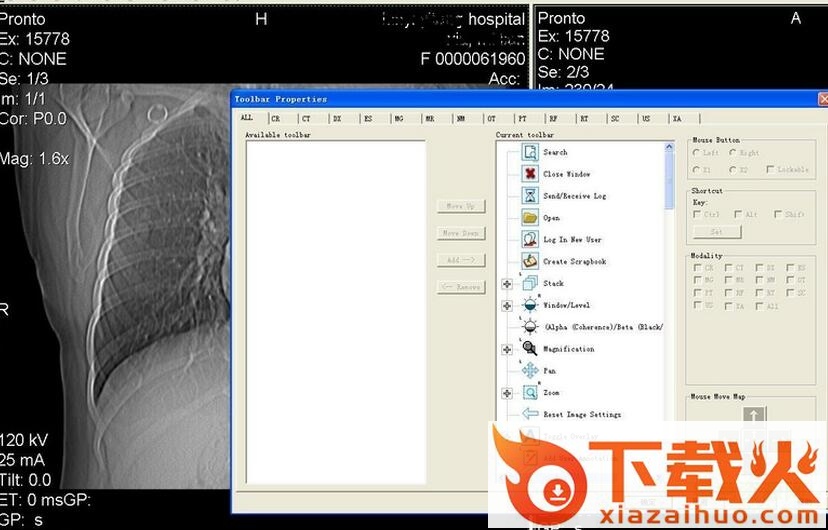Viewport: 828px width, 530px height.
Task: Select the Search tool icon
Action: (x=530, y=152)
